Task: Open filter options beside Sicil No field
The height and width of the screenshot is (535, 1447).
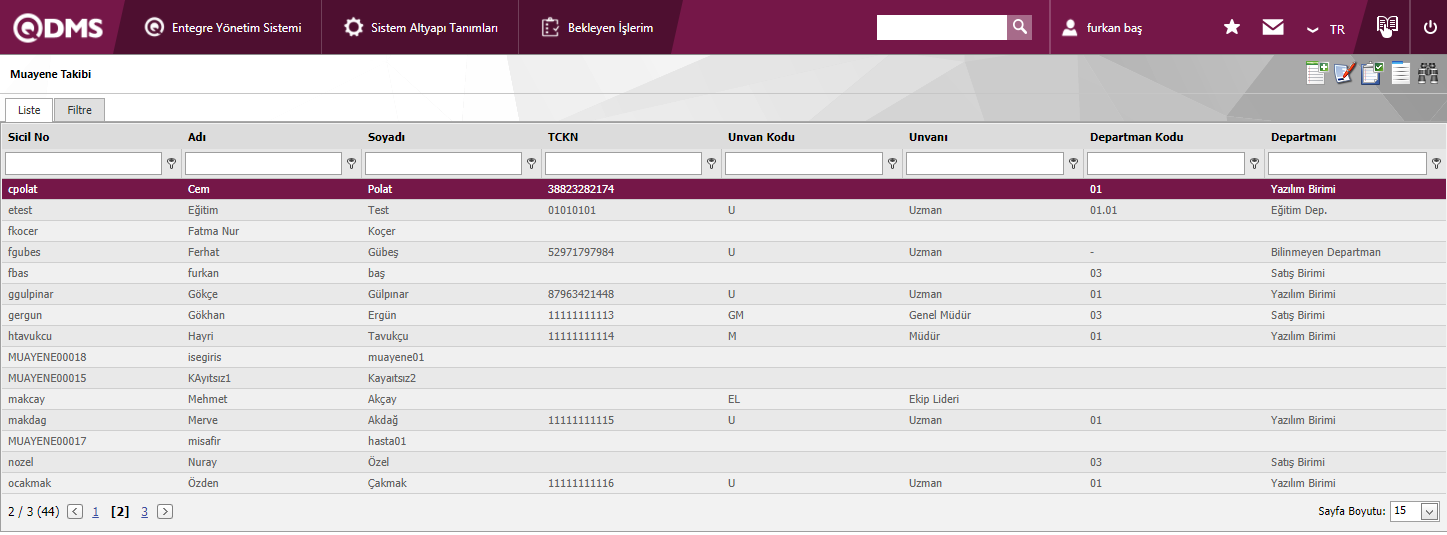Action: 171,163
